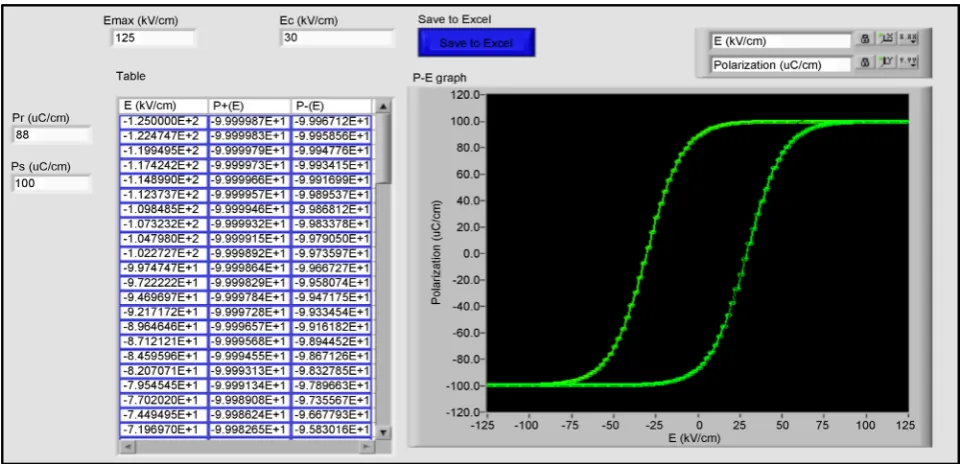965x464 pixels.
Task: Edit the Ps (uC/cm) field
Action: 52,183
